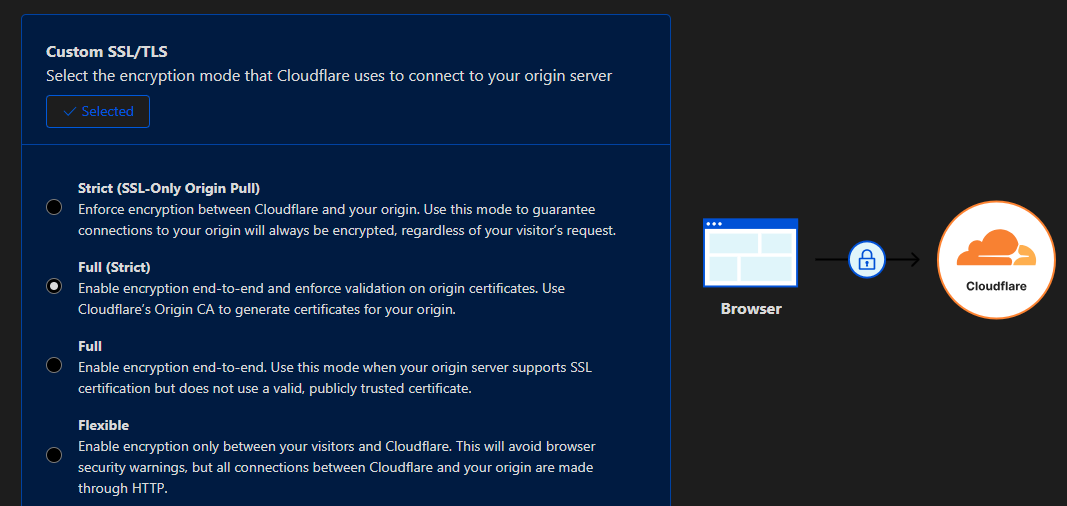Select the Full (Strict) radio button
The height and width of the screenshot is (506, 1067).
click(54, 286)
